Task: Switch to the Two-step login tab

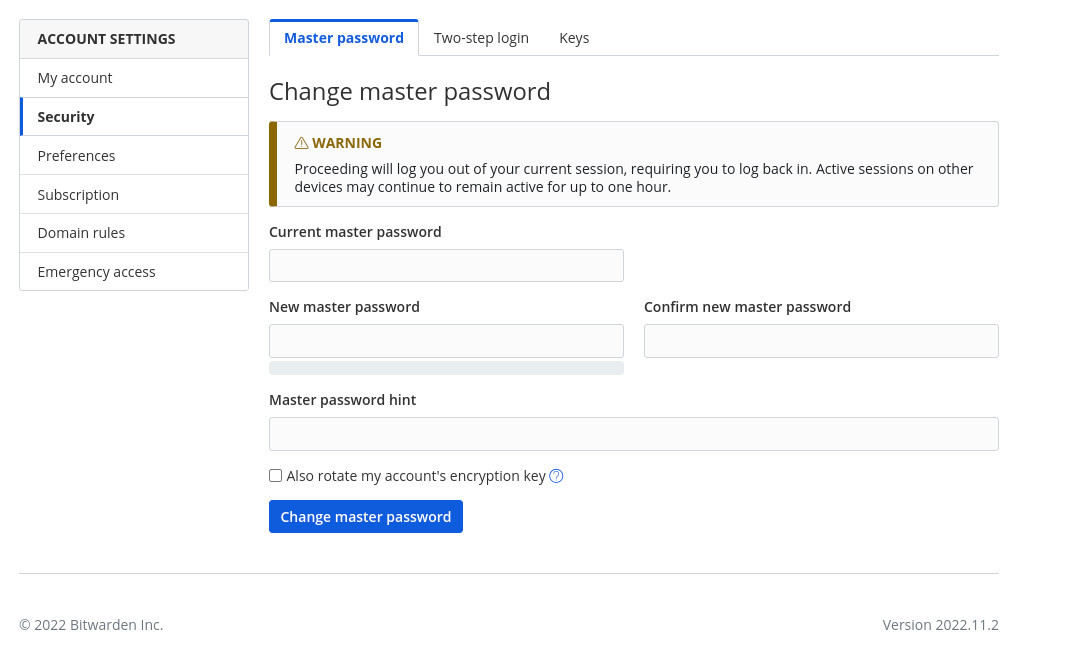Action: click(x=481, y=38)
